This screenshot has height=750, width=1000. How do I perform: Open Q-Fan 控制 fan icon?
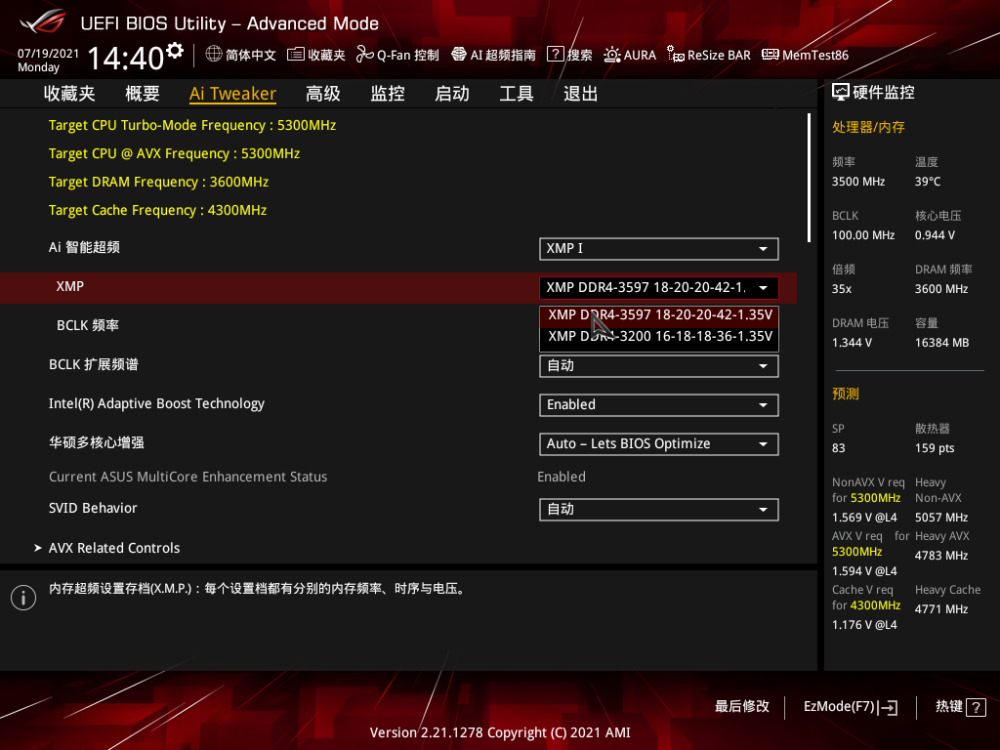tap(365, 55)
